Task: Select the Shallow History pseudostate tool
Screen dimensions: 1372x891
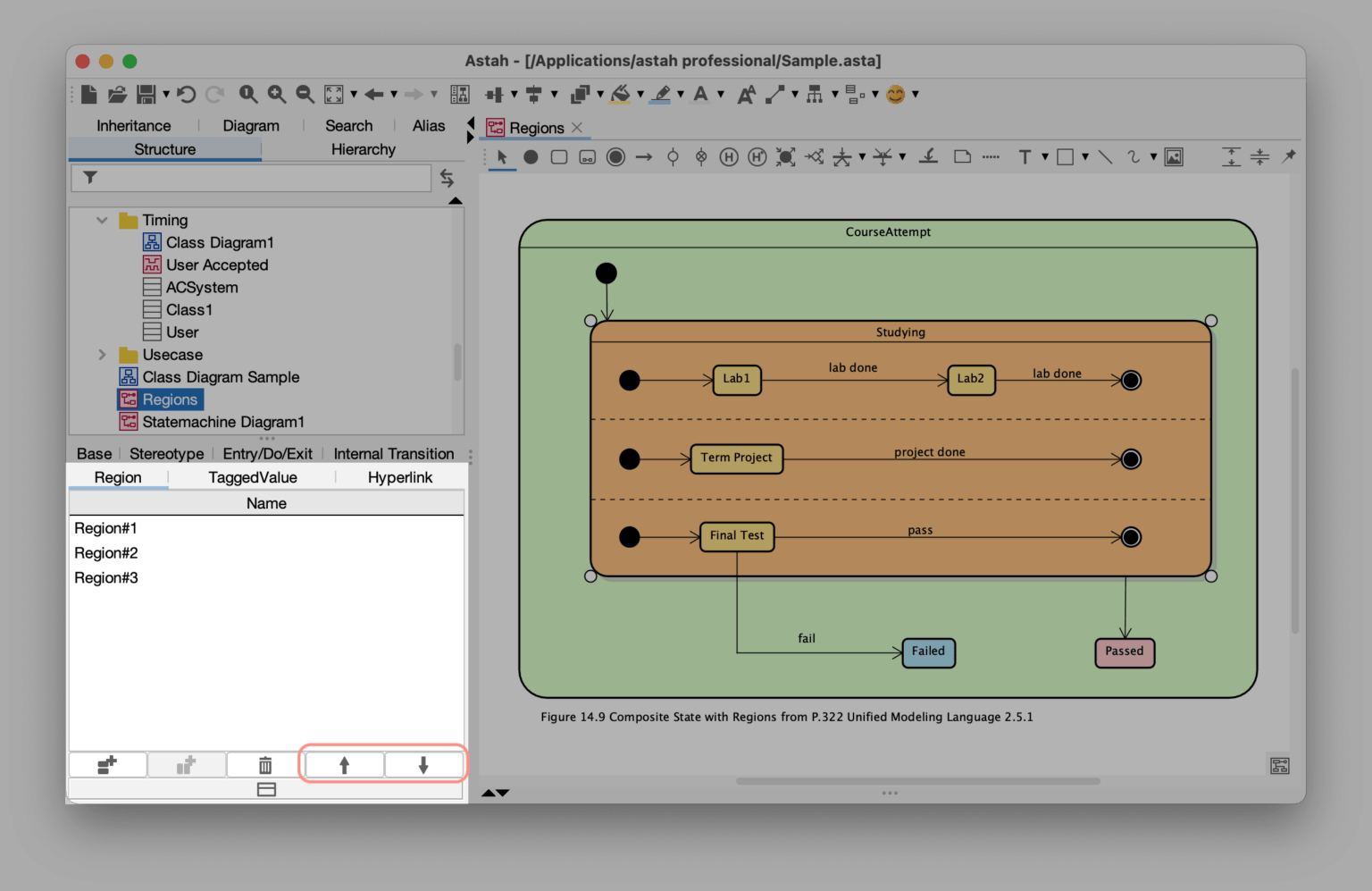Action: 728,156
